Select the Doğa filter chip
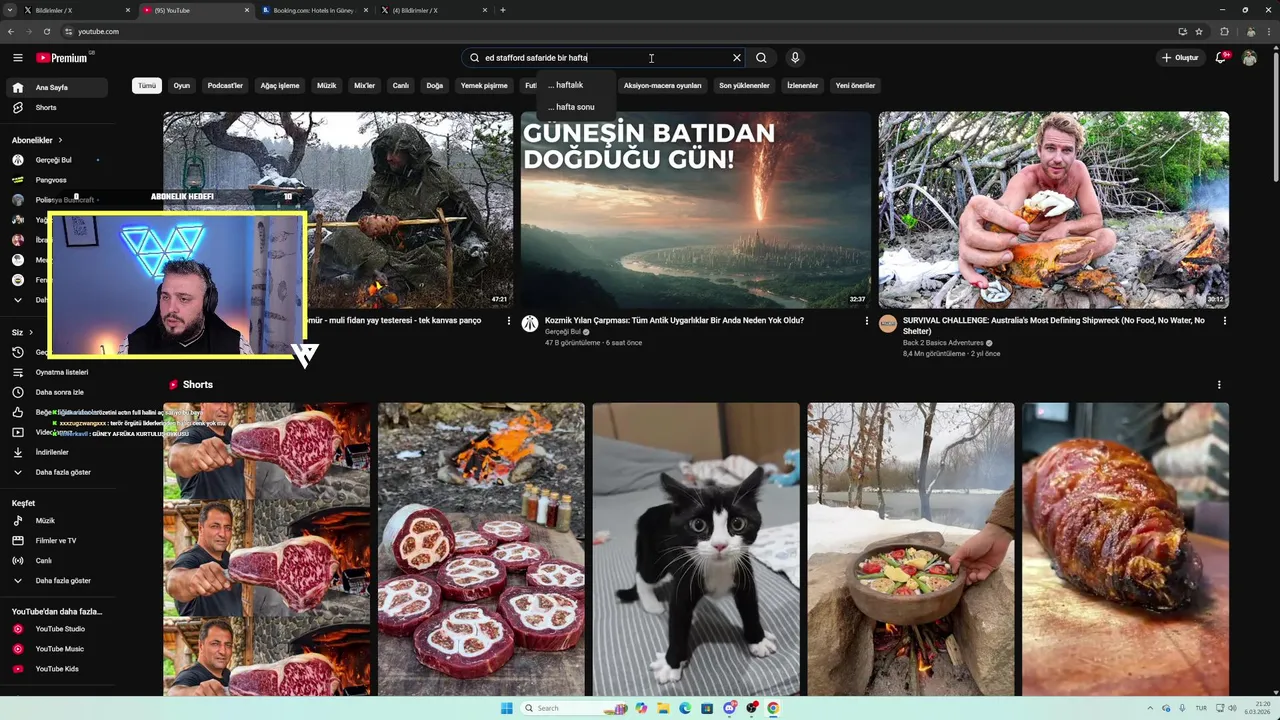The height and width of the screenshot is (720, 1280). [435, 86]
